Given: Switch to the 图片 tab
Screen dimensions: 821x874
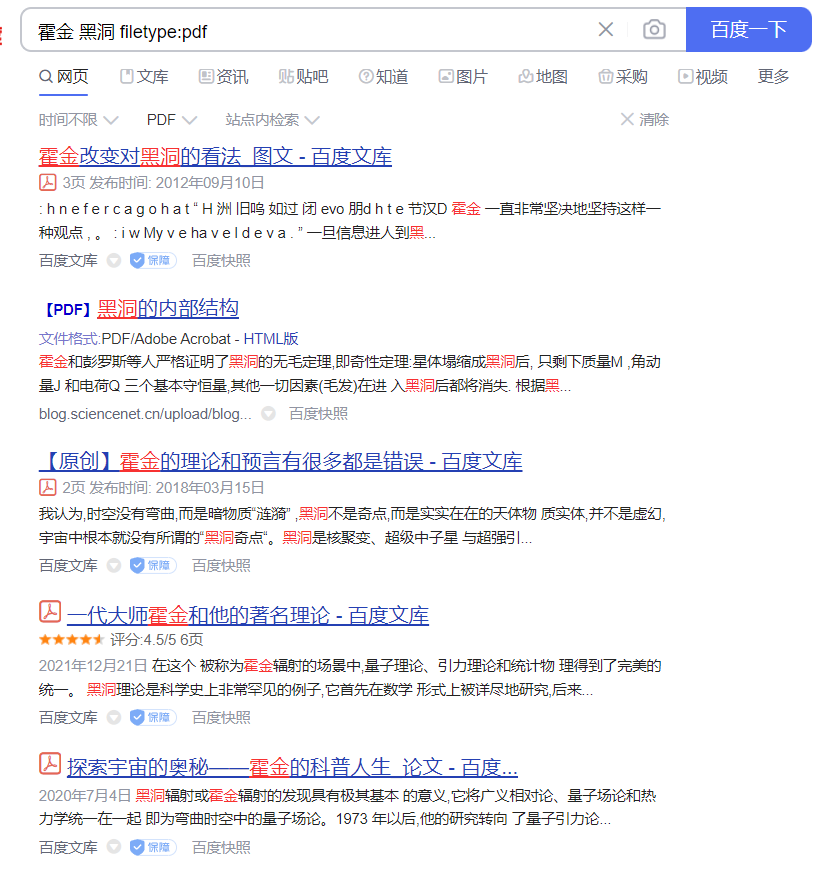Looking at the screenshot, I should (x=463, y=76).
